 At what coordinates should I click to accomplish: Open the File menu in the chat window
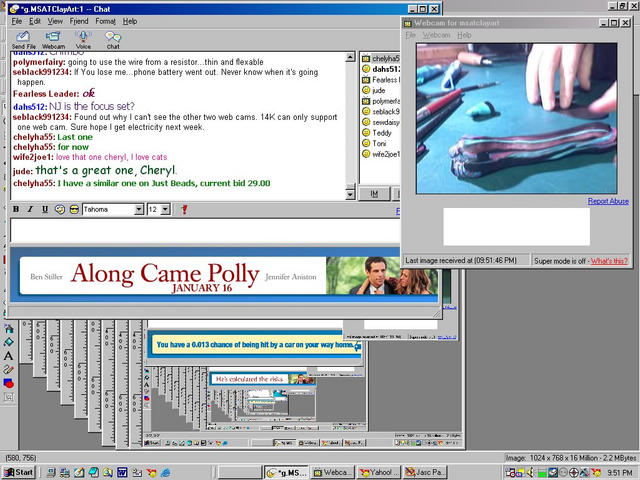tap(16, 21)
